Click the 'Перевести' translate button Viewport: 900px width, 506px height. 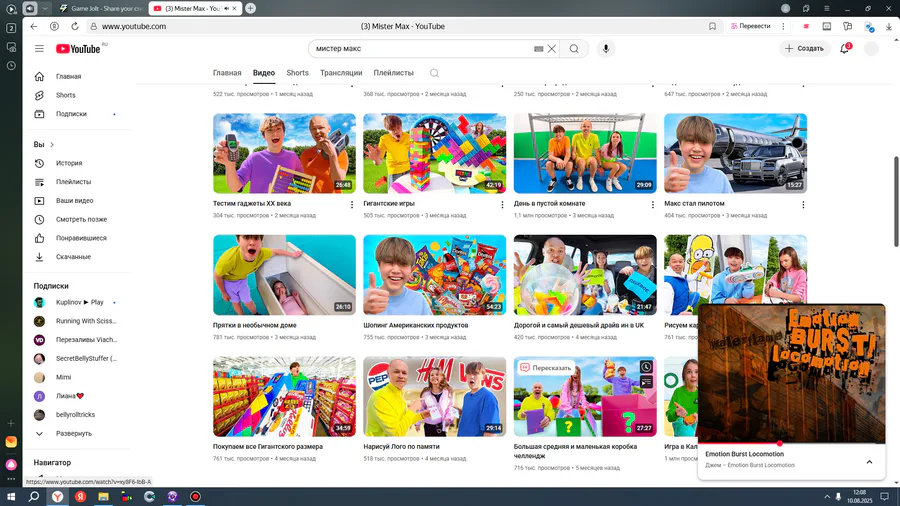[750, 26]
